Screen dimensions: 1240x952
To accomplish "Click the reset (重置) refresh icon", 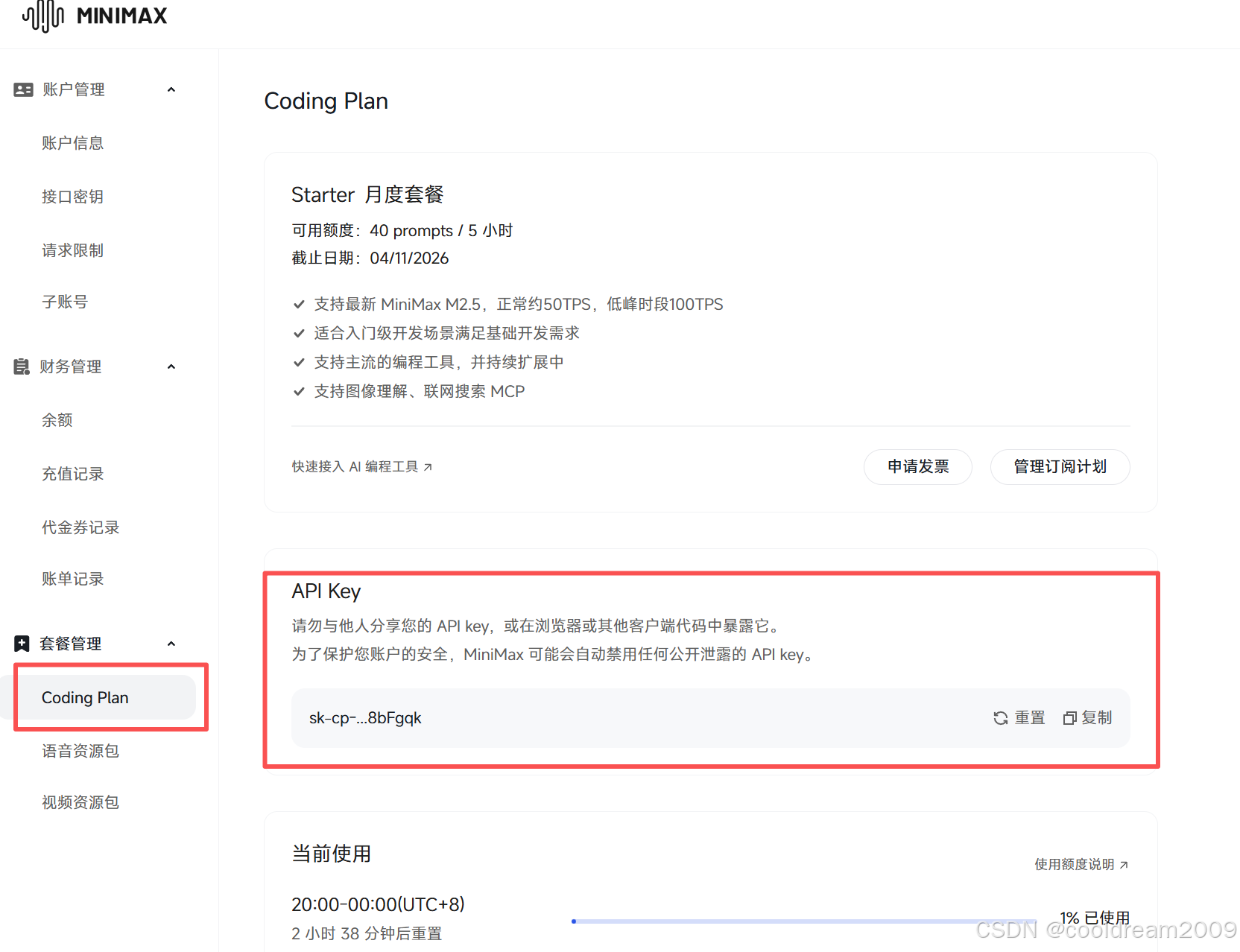I will pyautogui.click(x=1001, y=718).
